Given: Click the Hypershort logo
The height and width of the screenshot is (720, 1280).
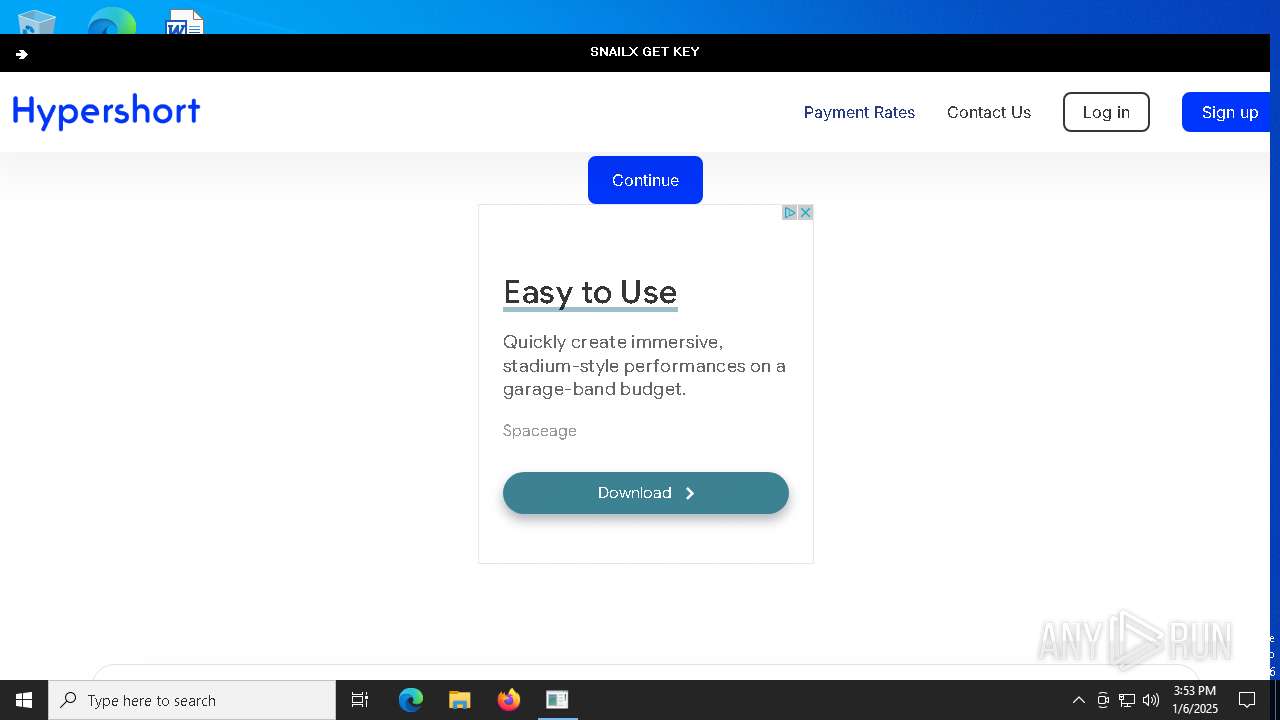Looking at the screenshot, I should 106,112.
